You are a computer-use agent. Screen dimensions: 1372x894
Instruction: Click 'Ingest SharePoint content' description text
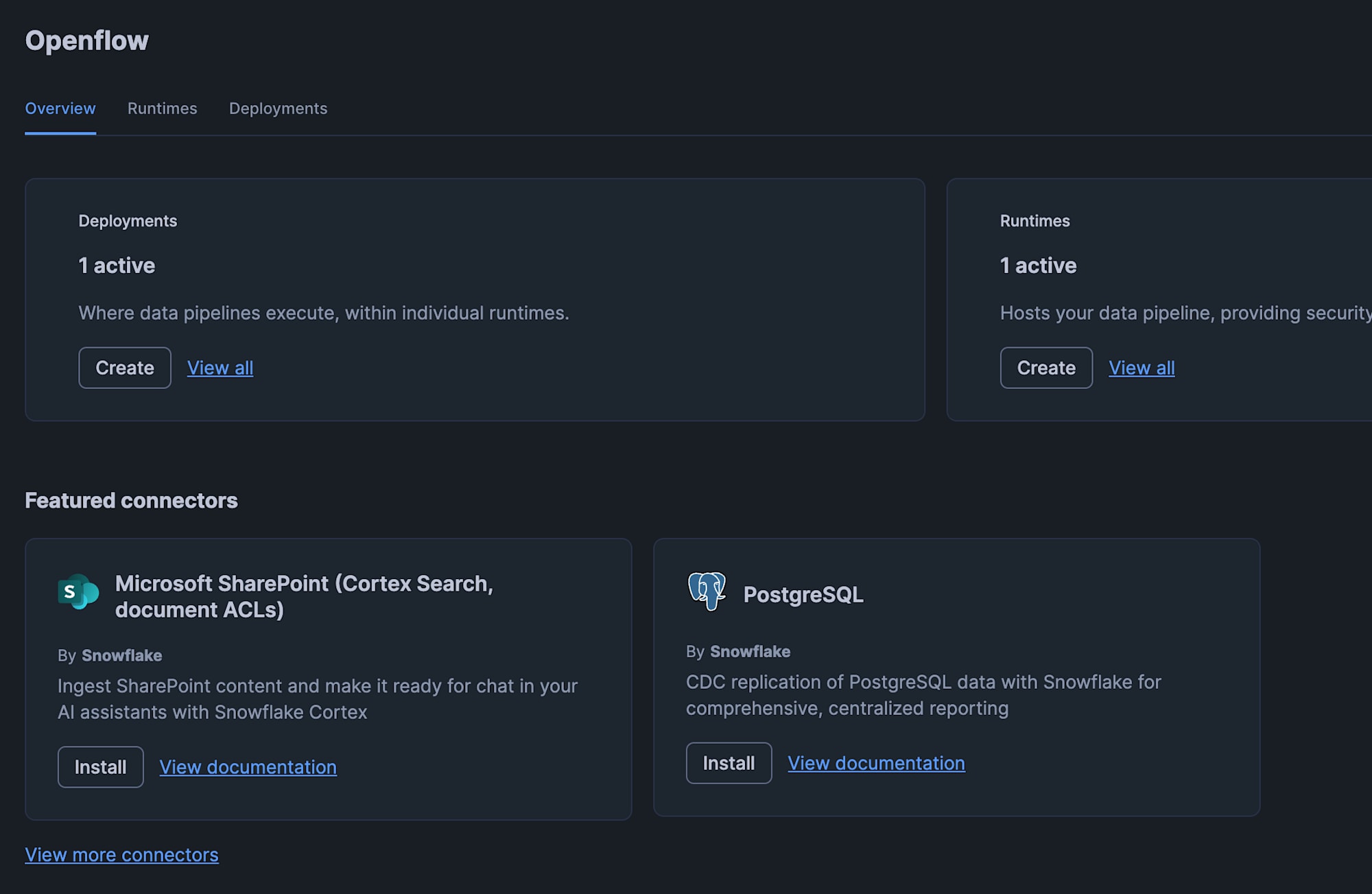point(318,699)
